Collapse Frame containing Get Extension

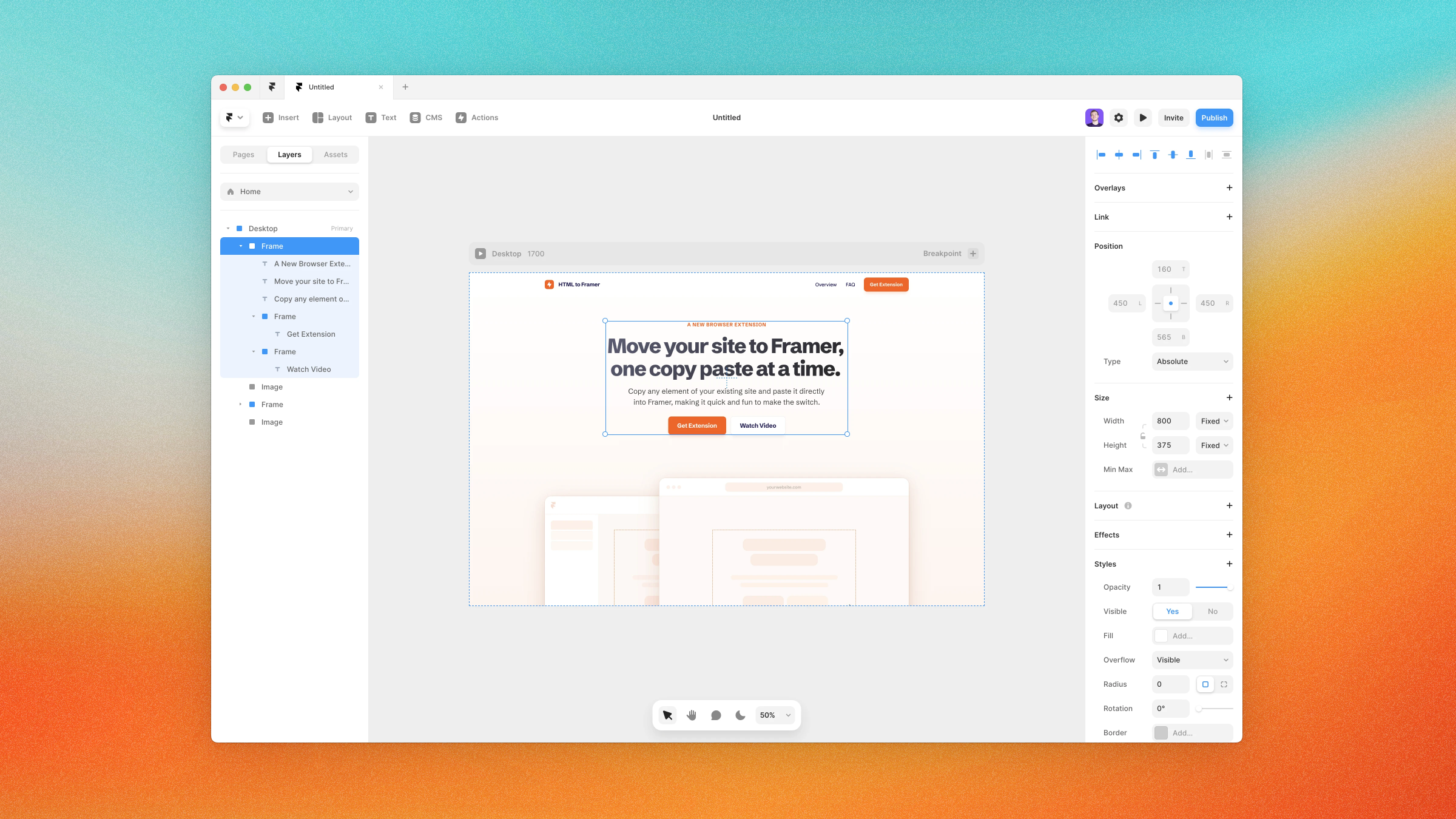tap(254, 317)
